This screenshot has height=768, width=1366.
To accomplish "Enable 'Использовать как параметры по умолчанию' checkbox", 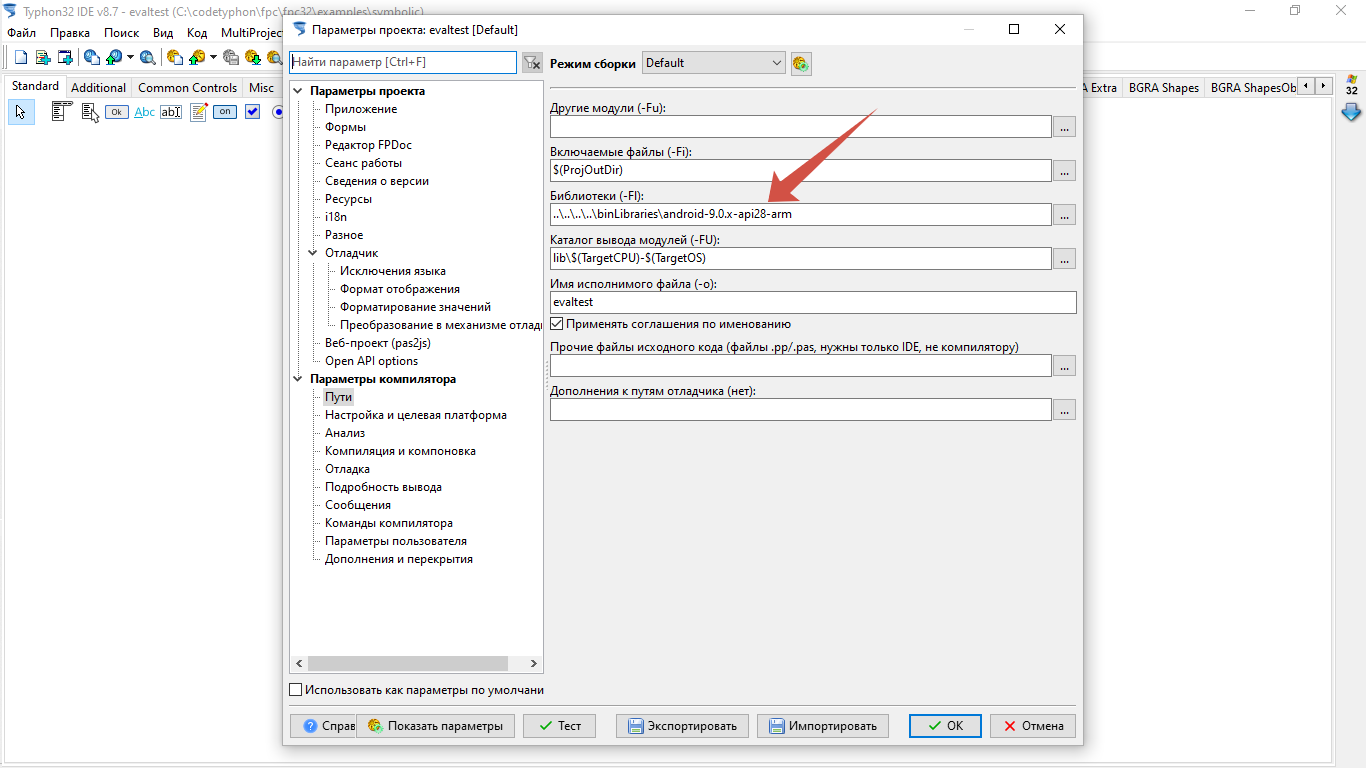I will (x=296, y=690).
